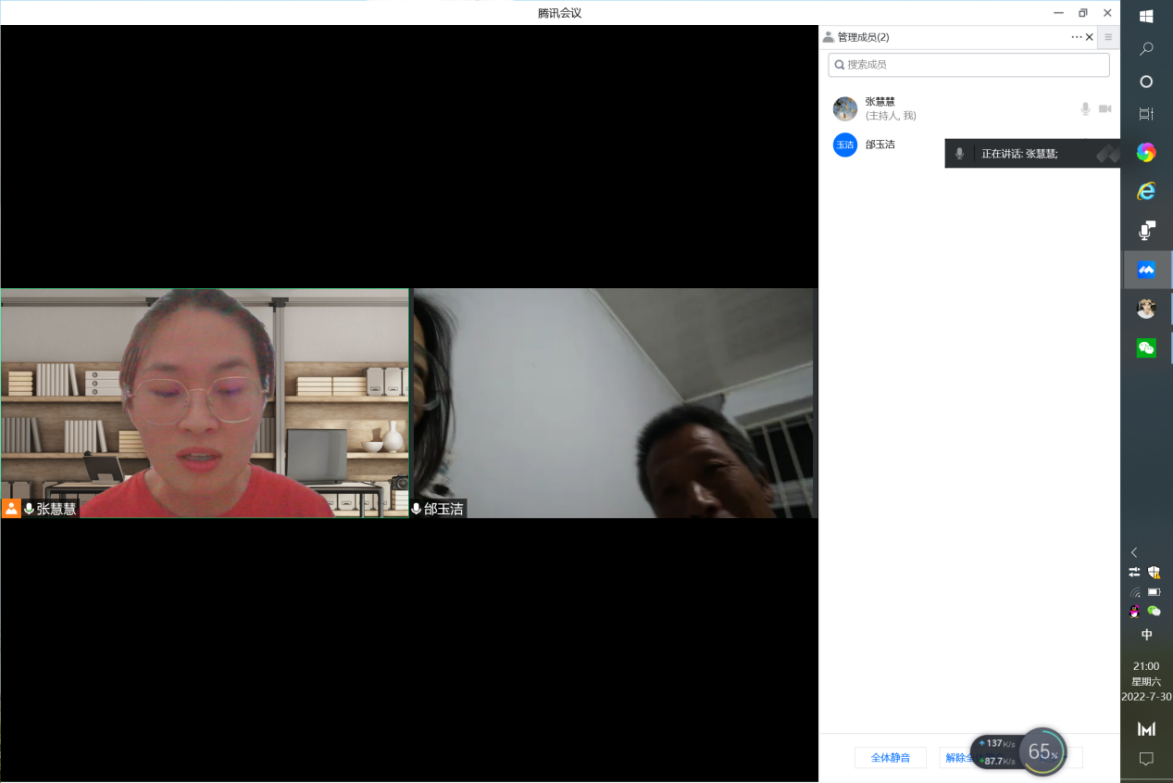Click the 搜索成员 search field
1173x783 pixels.
[x=968, y=65]
